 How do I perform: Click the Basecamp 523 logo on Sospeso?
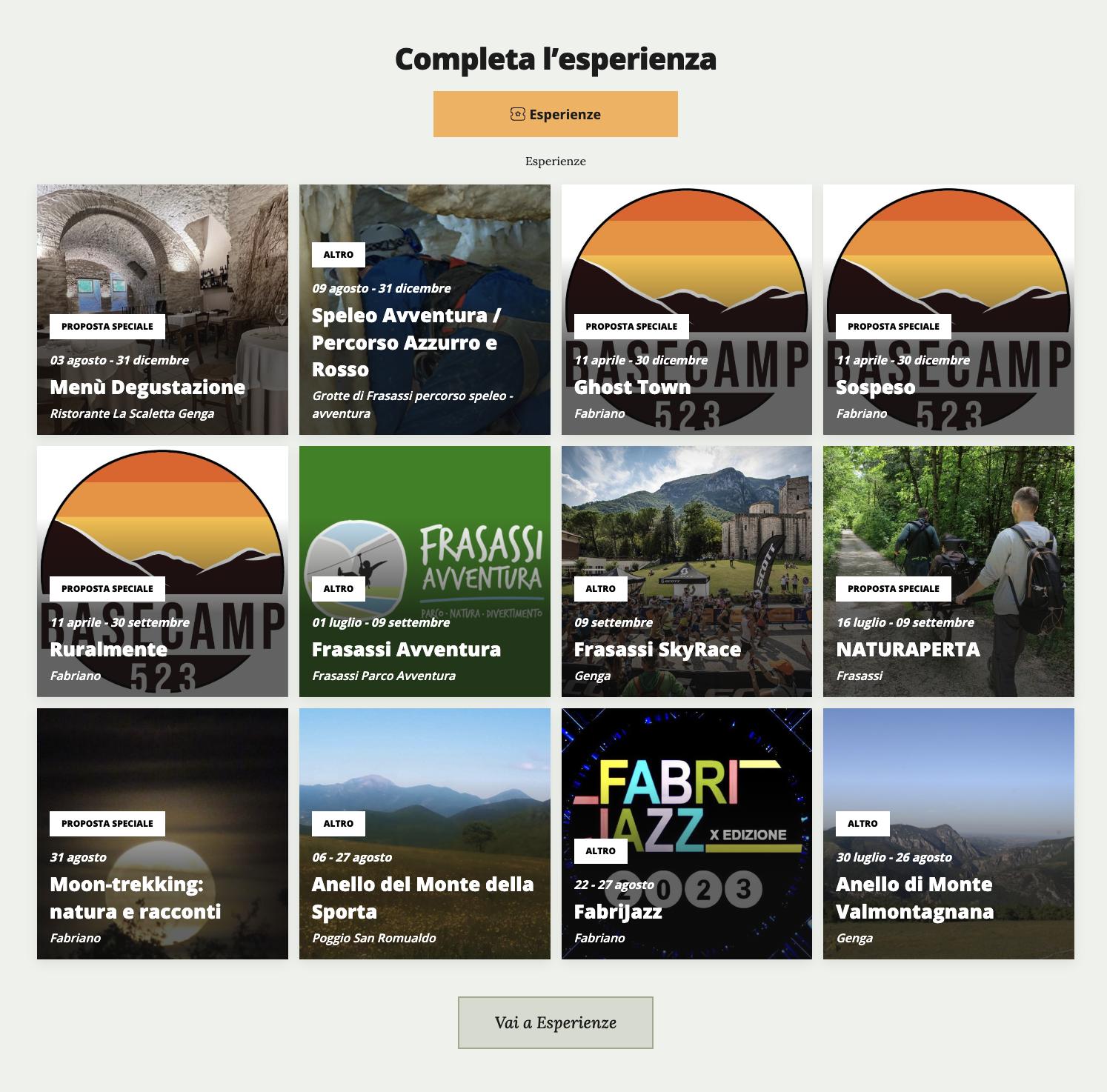(x=948, y=310)
